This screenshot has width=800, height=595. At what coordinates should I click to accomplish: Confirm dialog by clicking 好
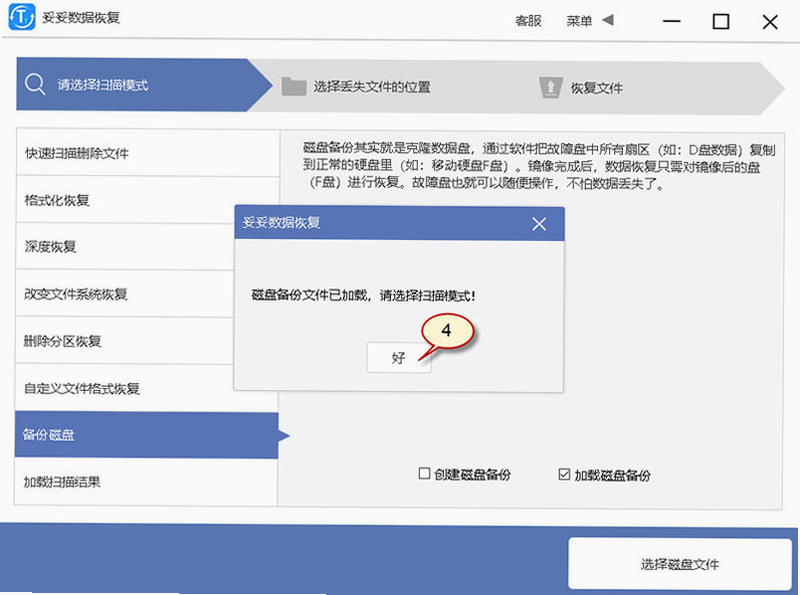[398, 358]
